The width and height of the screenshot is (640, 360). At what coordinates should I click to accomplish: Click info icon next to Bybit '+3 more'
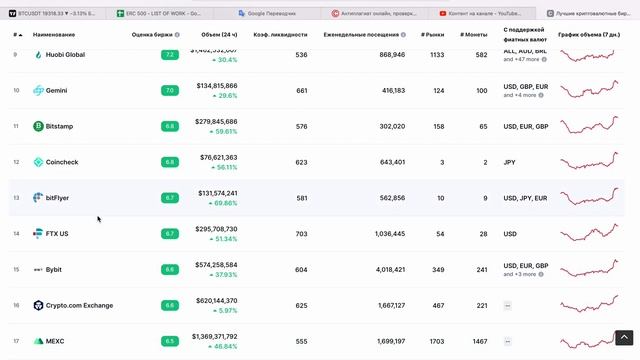click(x=541, y=274)
